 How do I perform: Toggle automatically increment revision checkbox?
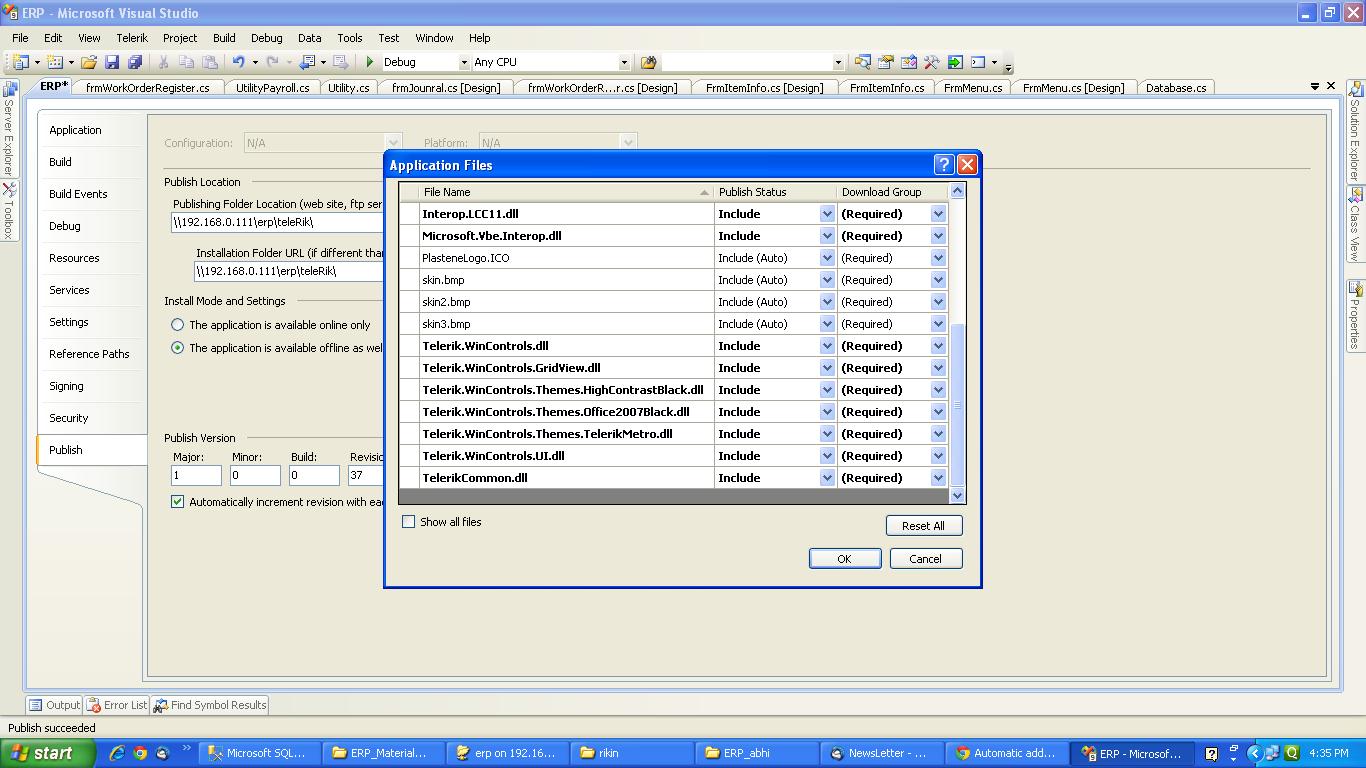[177, 501]
